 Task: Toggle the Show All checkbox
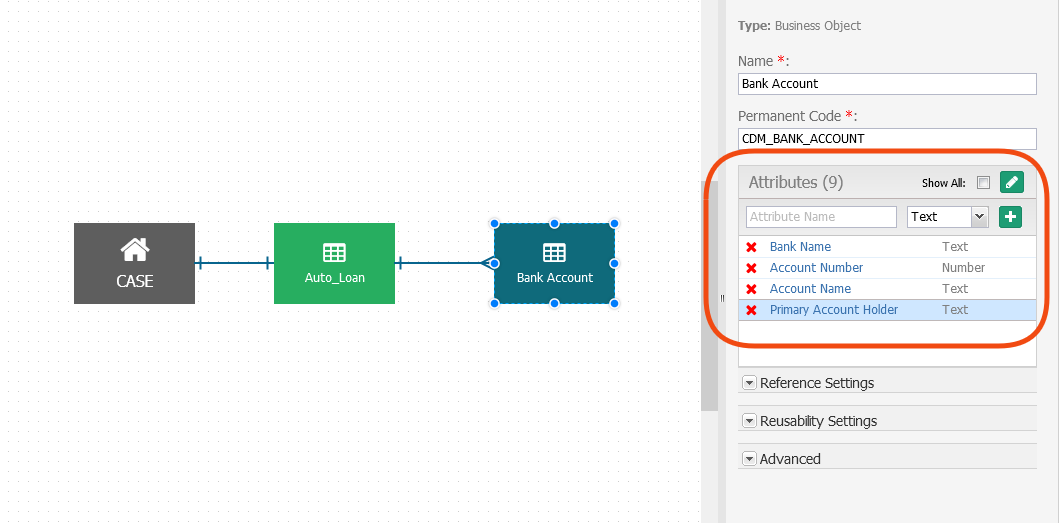[983, 183]
